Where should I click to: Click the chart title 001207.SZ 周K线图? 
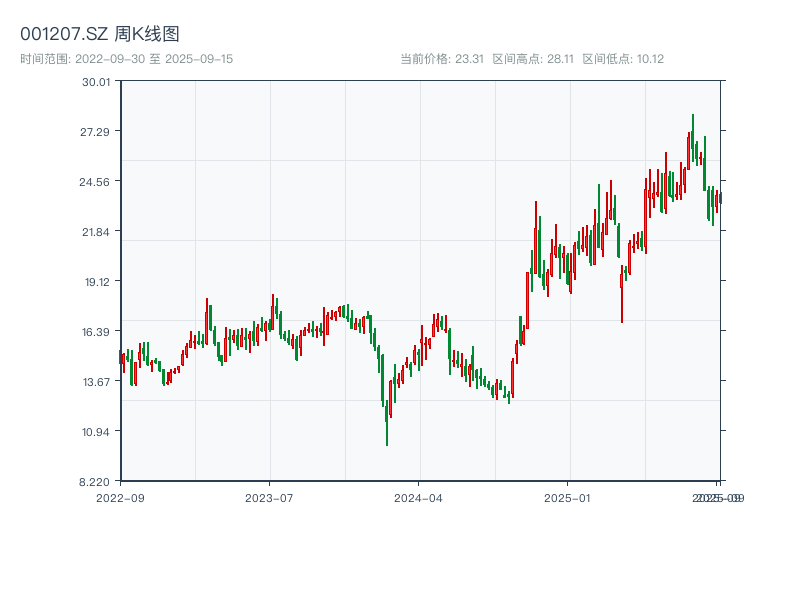99,34
